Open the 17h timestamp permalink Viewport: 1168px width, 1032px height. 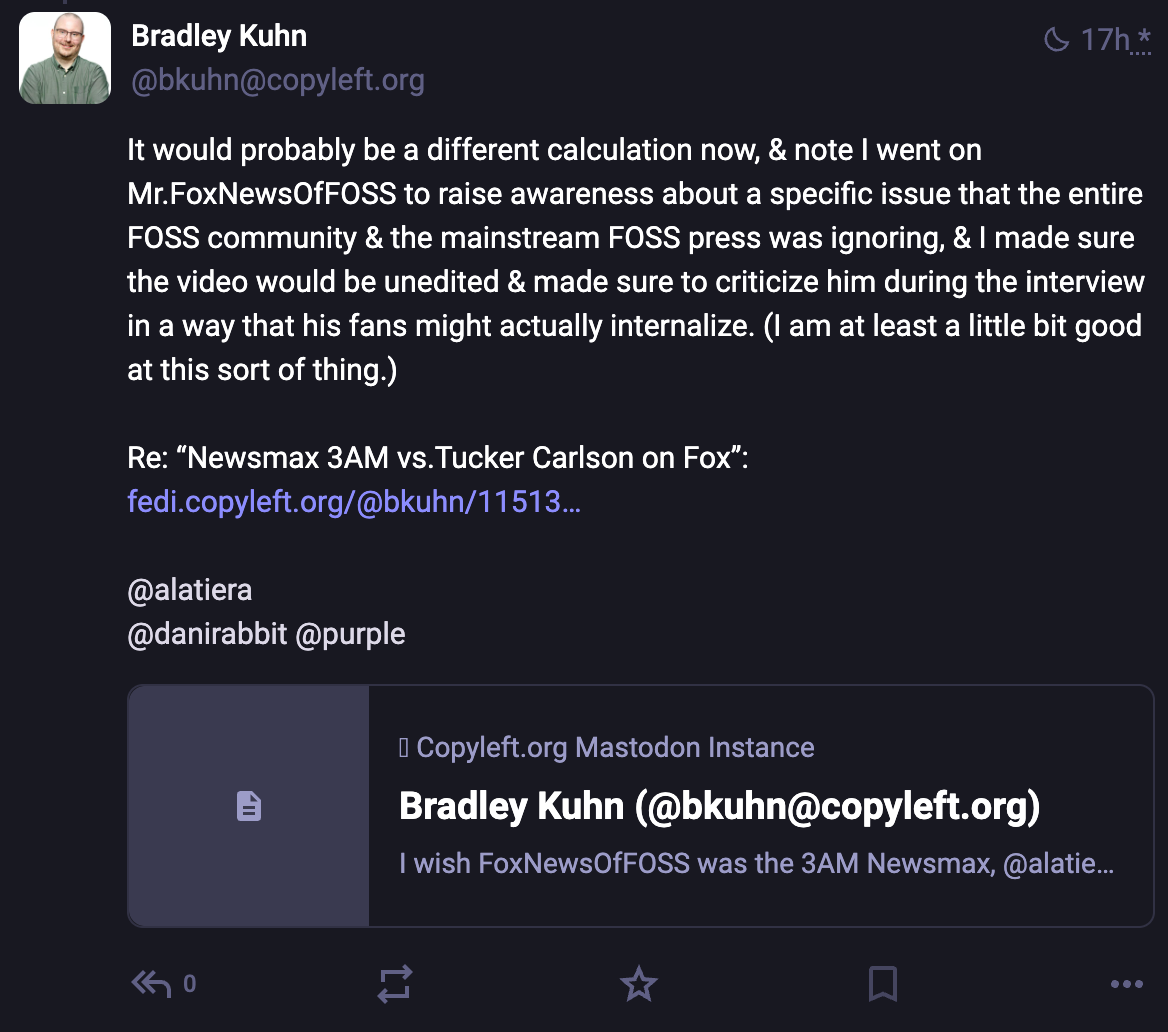(x=1105, y=40)
